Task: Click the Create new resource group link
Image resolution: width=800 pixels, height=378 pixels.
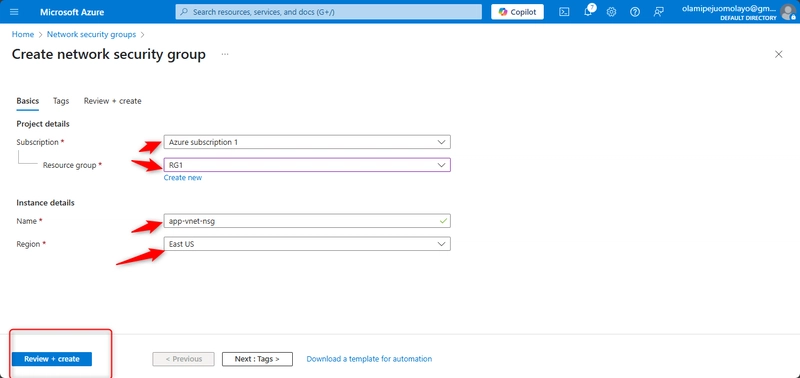Action: 183,178
